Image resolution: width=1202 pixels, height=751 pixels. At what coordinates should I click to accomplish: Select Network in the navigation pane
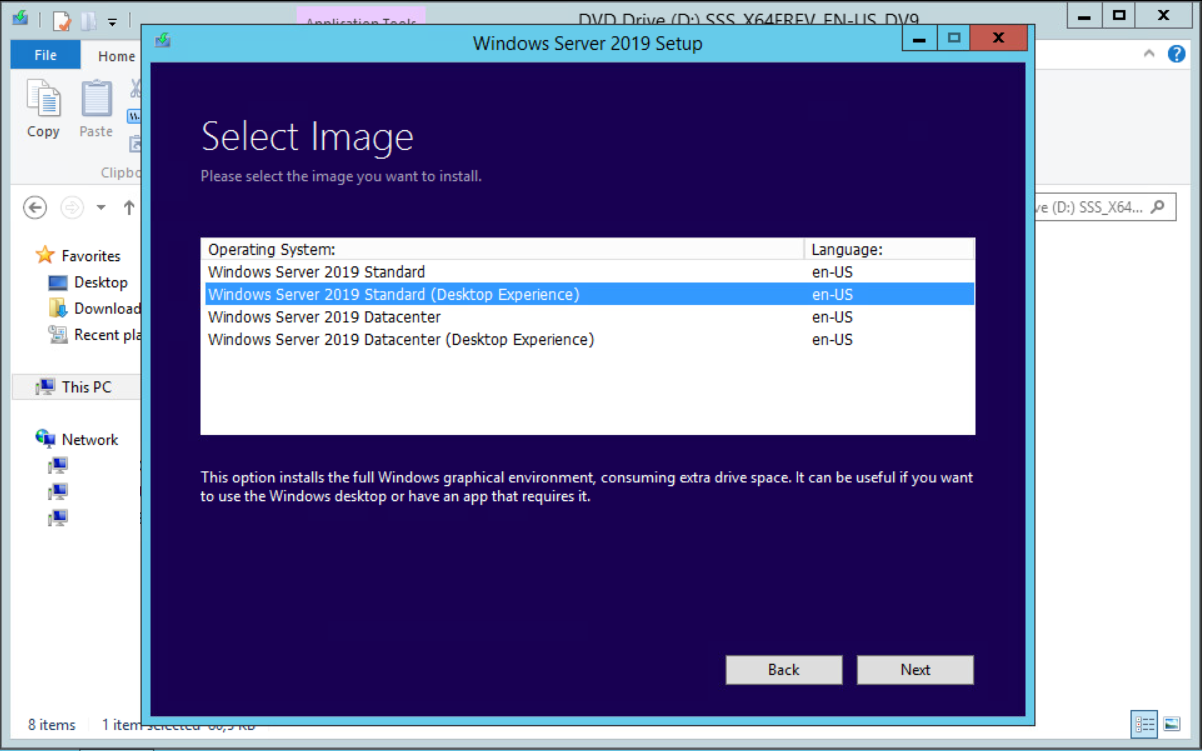90,439
